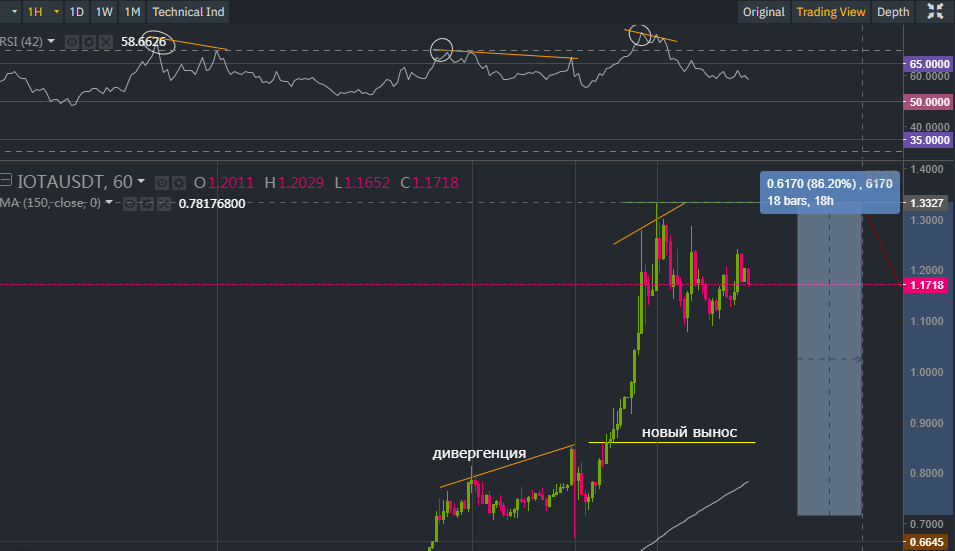Click the IOTAUSDT, 60 symbol title
The width and height of the screenshot is (955, 551).
[75, 181]
